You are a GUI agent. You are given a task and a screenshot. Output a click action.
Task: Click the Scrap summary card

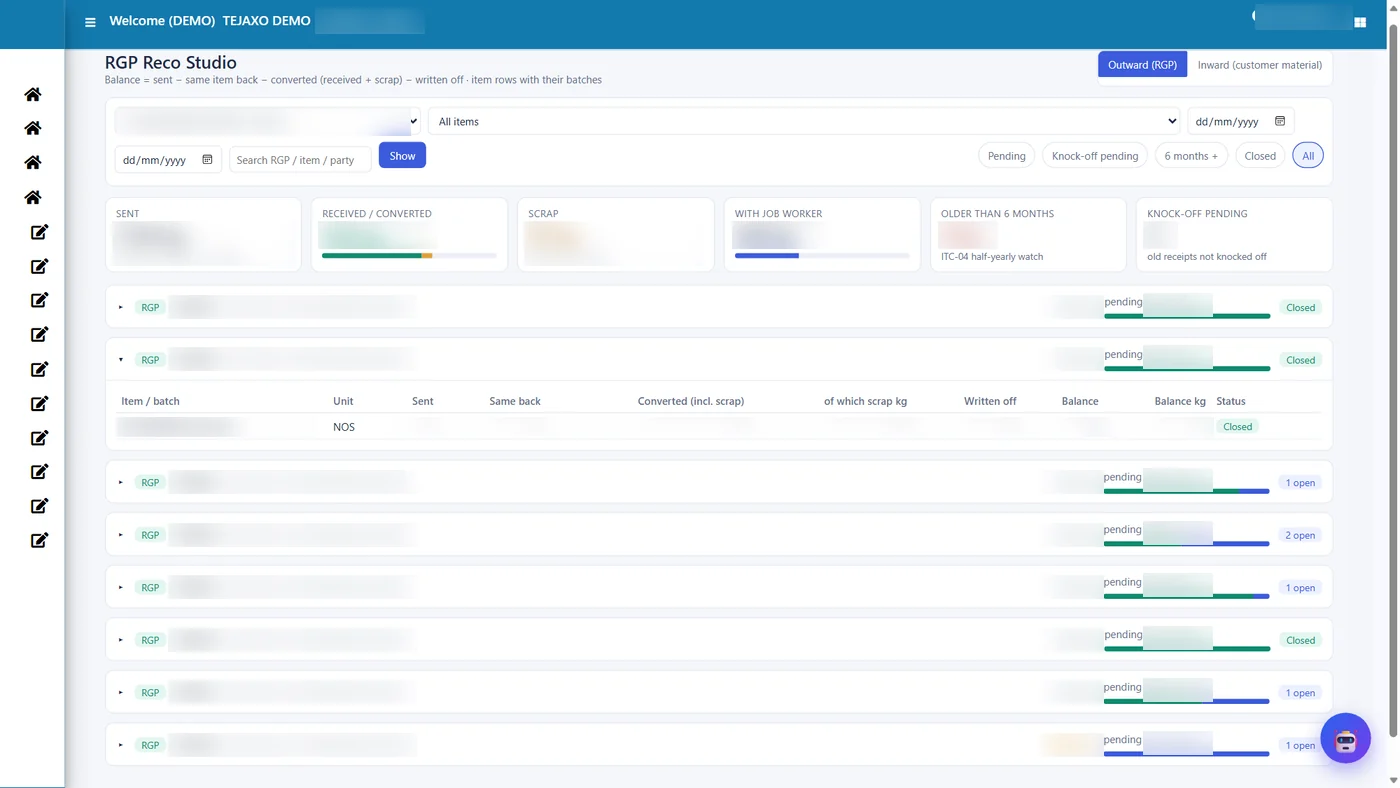(x=616, y=234)
